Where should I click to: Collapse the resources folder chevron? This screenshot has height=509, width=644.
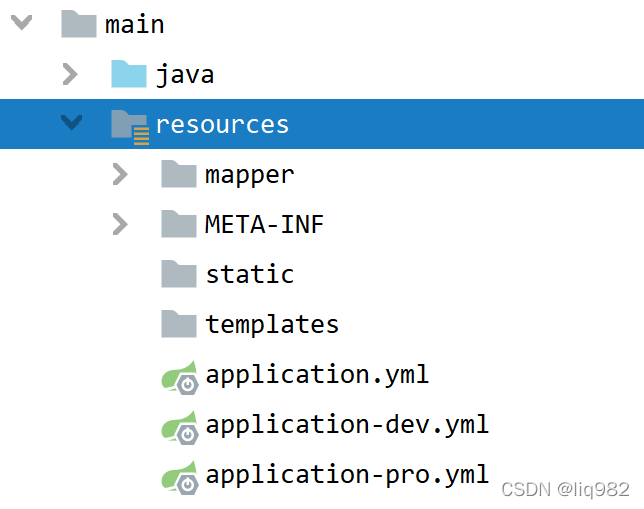(71, 123)
